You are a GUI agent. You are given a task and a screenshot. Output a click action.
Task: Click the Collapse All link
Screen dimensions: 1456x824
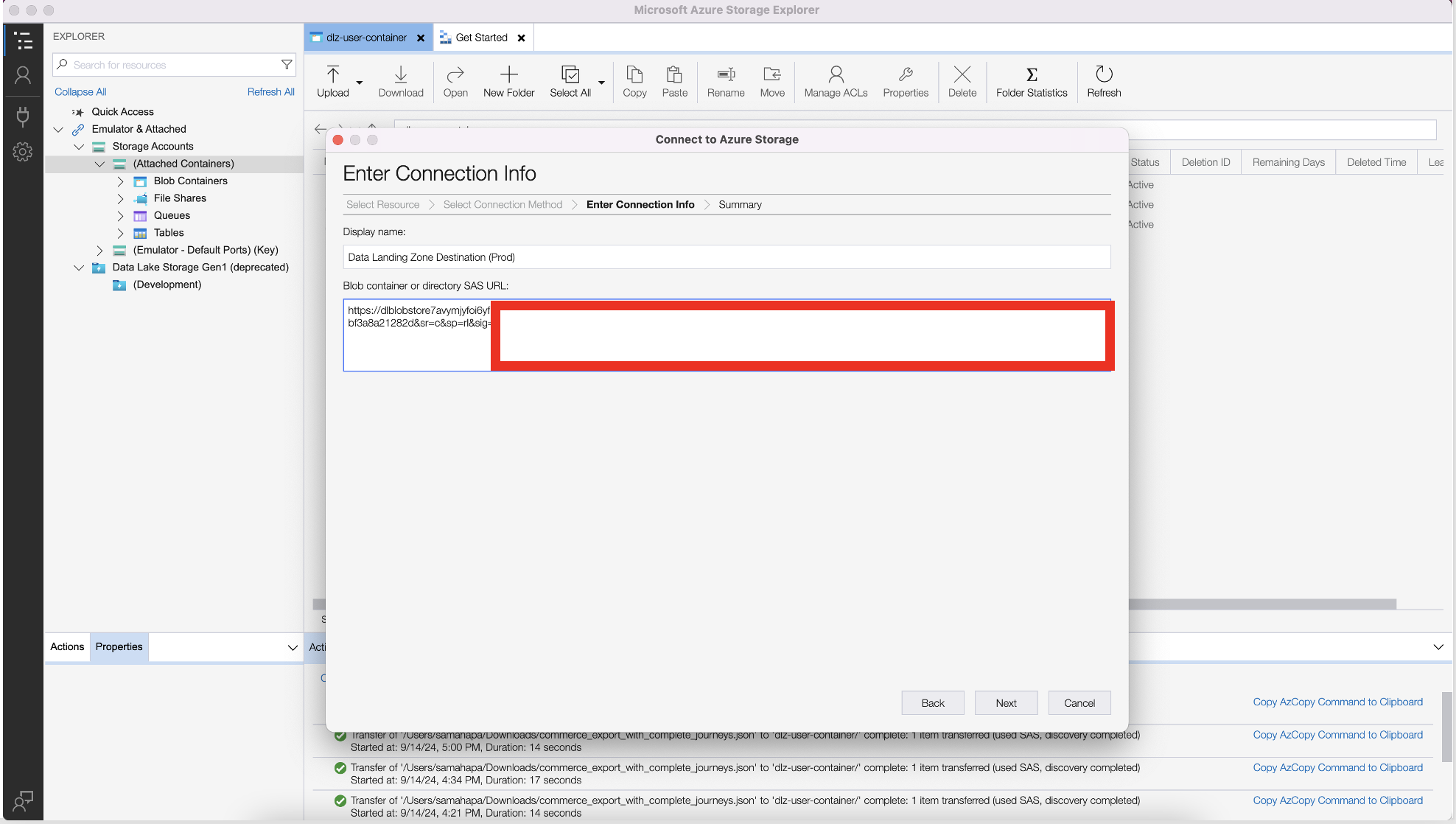(x=80, y=92)
